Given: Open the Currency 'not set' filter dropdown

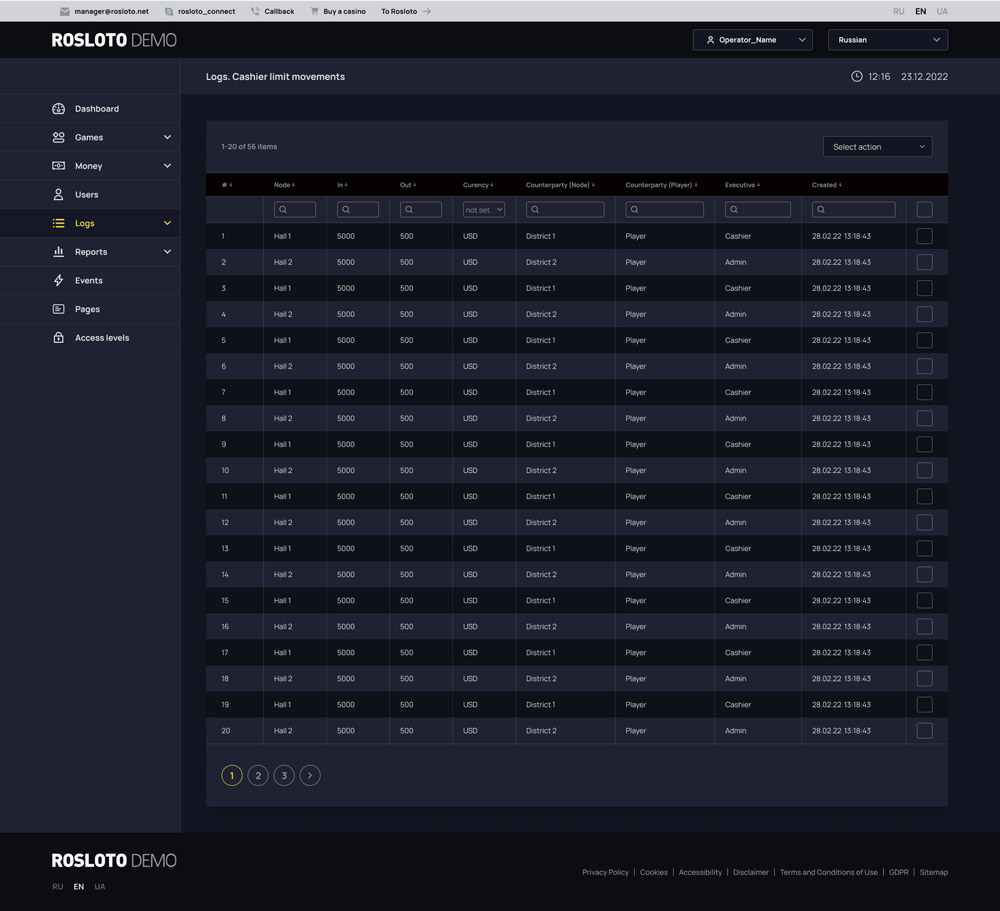Looking at the screenshot, I should point(484,210).
